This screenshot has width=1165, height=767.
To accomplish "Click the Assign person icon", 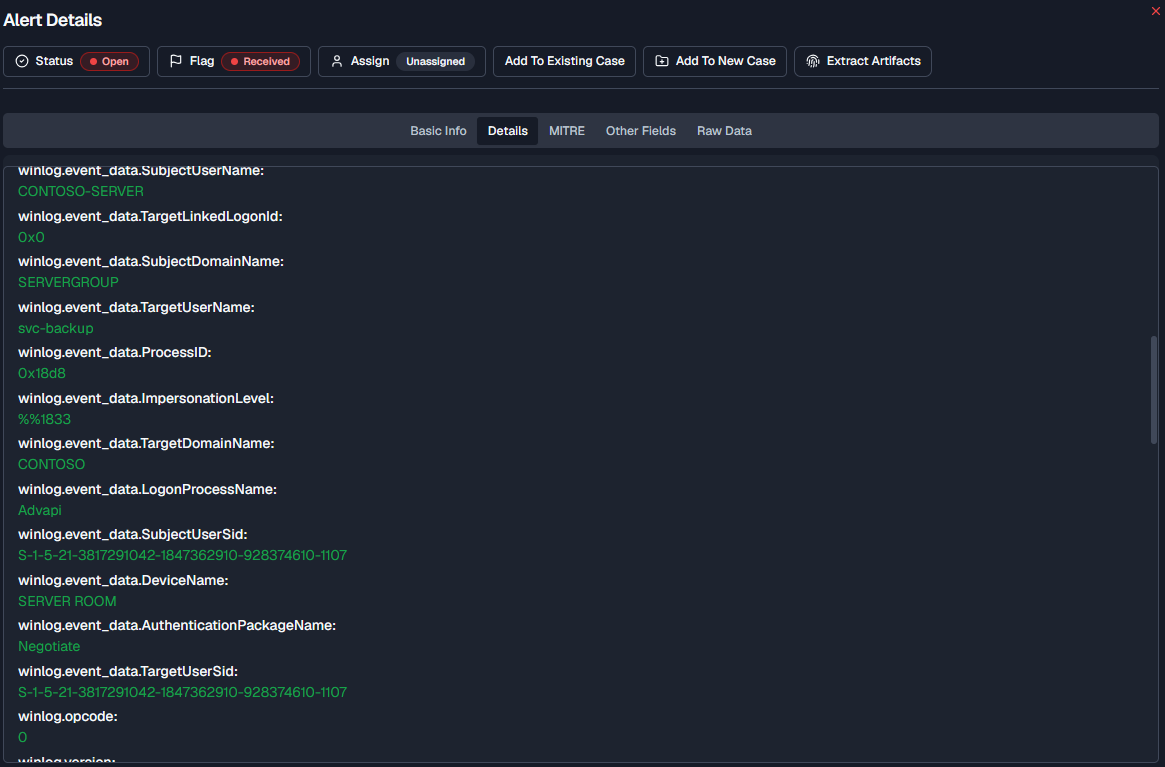I will (337, 61).
